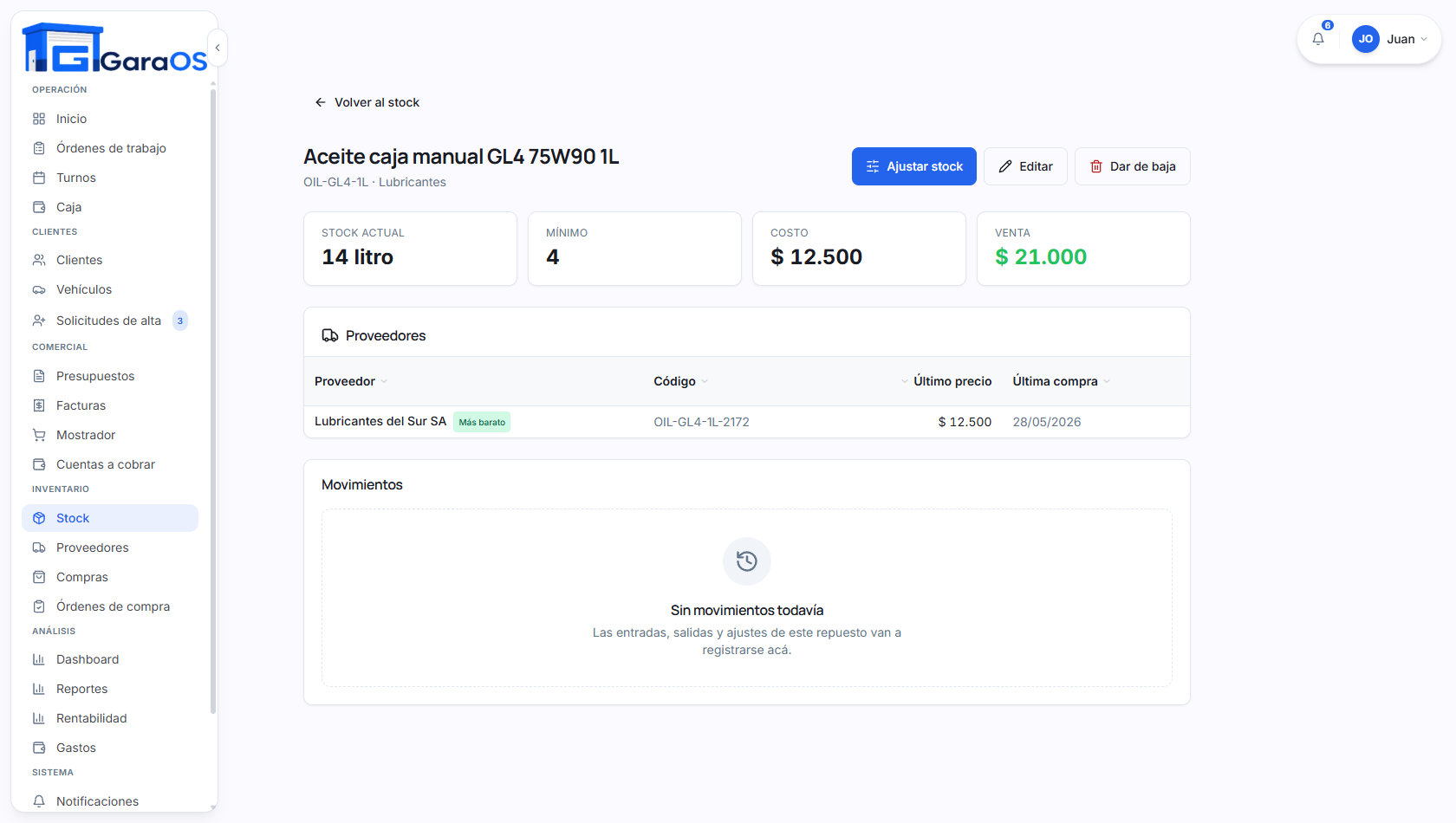Click the Stock box icon
Image resolution: width=1456 pixels, height=823 pixels.
click(x=39, y=518)
